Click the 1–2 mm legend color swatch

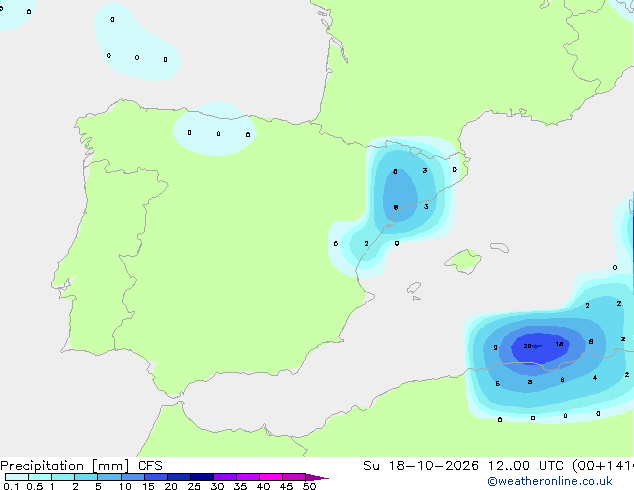click(x=63, y=477)
